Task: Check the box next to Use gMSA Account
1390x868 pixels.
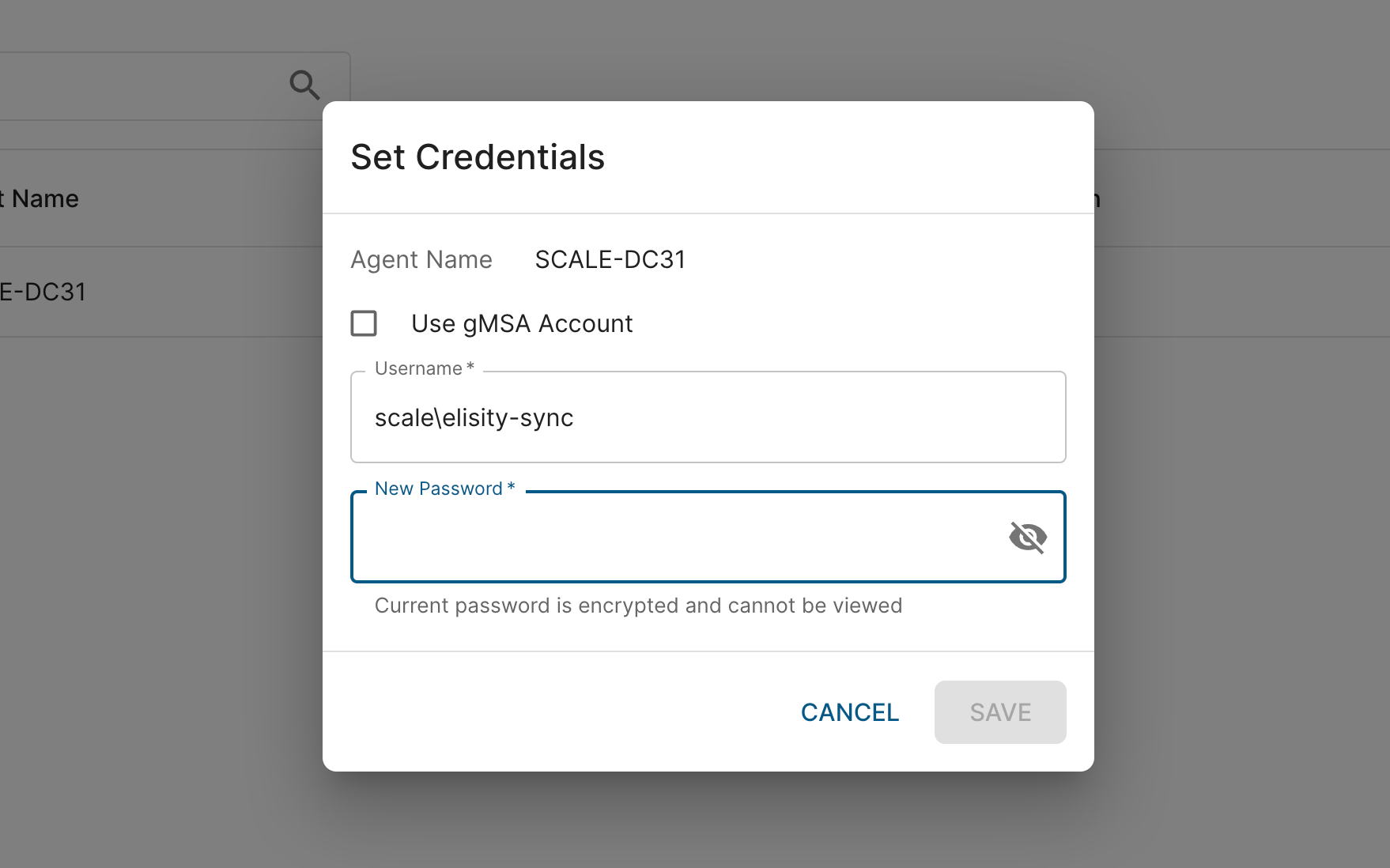Action: point(364,323)
